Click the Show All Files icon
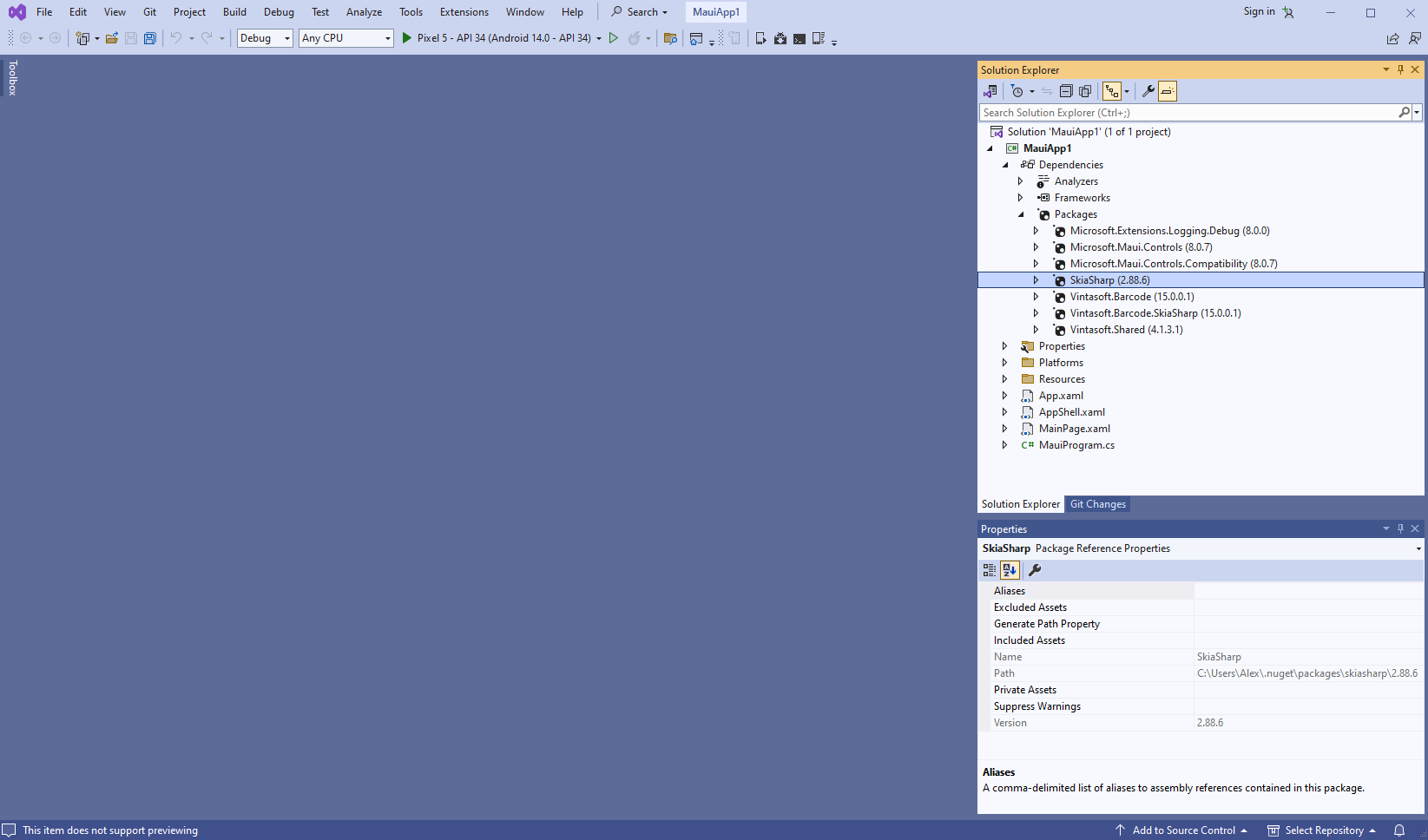The image size is (1428, 840). click(x=1085, y=91)
